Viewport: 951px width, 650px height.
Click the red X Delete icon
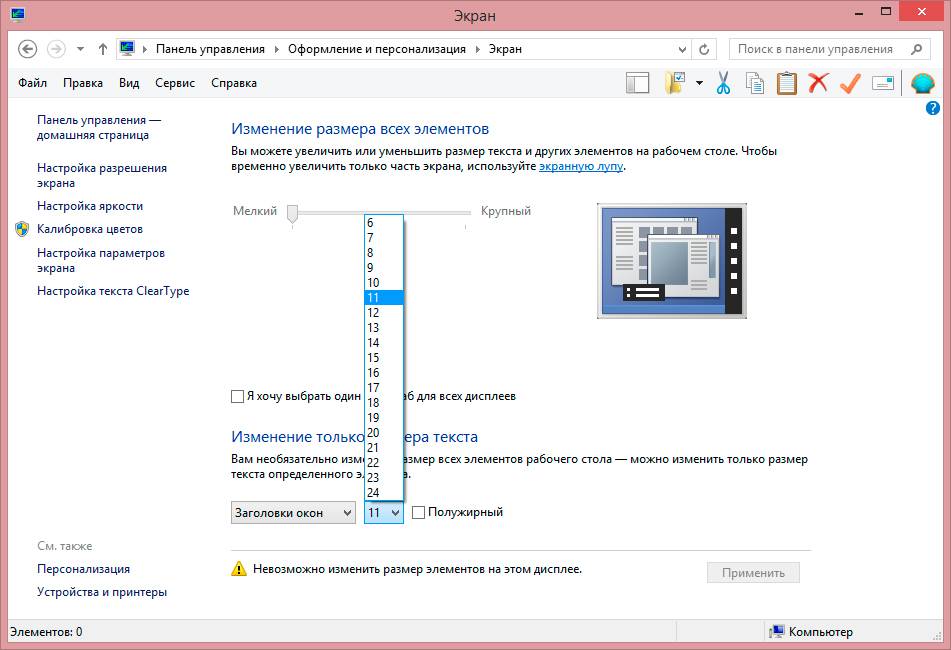pyautogui.click(x=818, y=82)
